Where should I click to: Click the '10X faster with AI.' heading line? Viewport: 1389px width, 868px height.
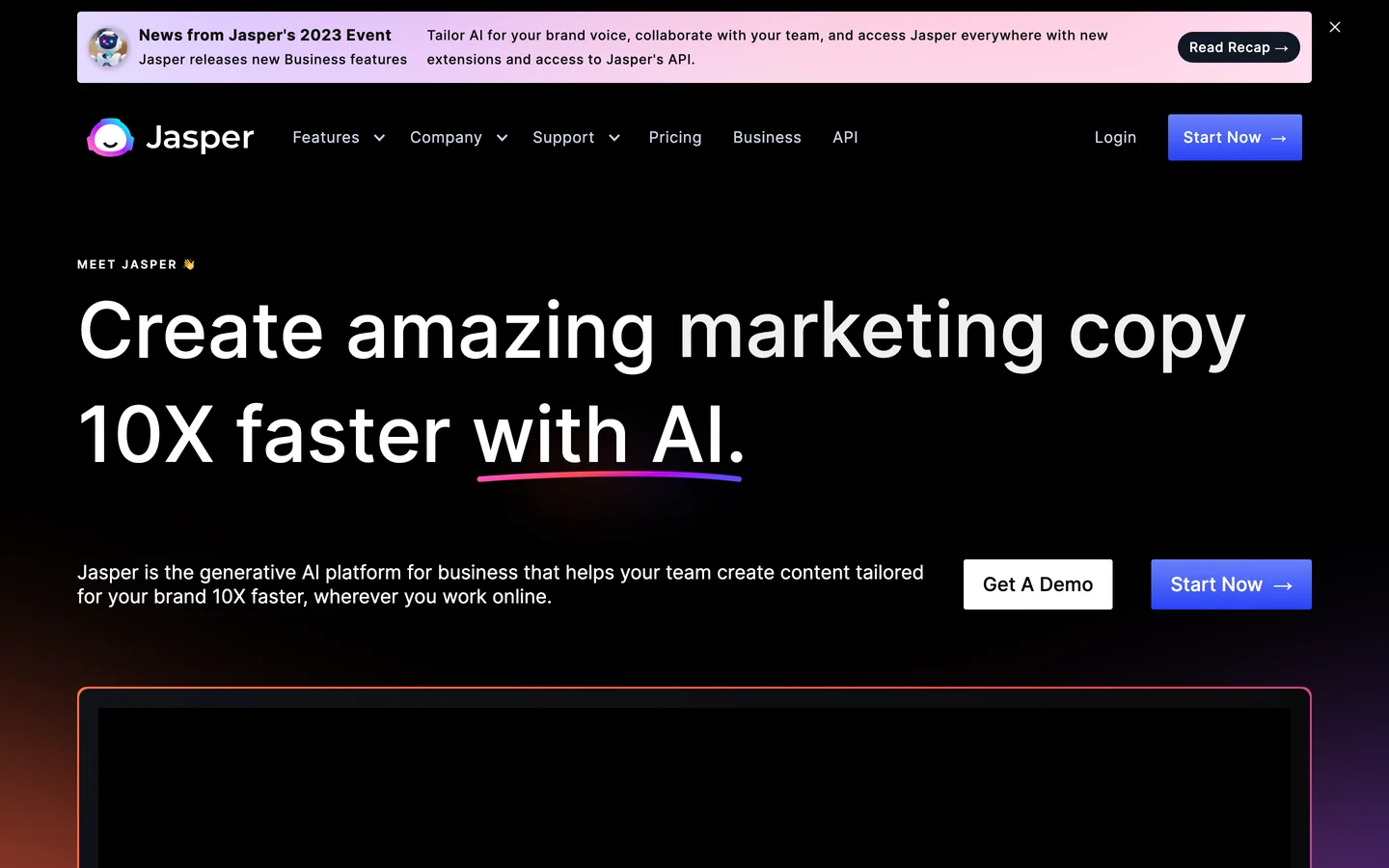(x=412, y=435)
